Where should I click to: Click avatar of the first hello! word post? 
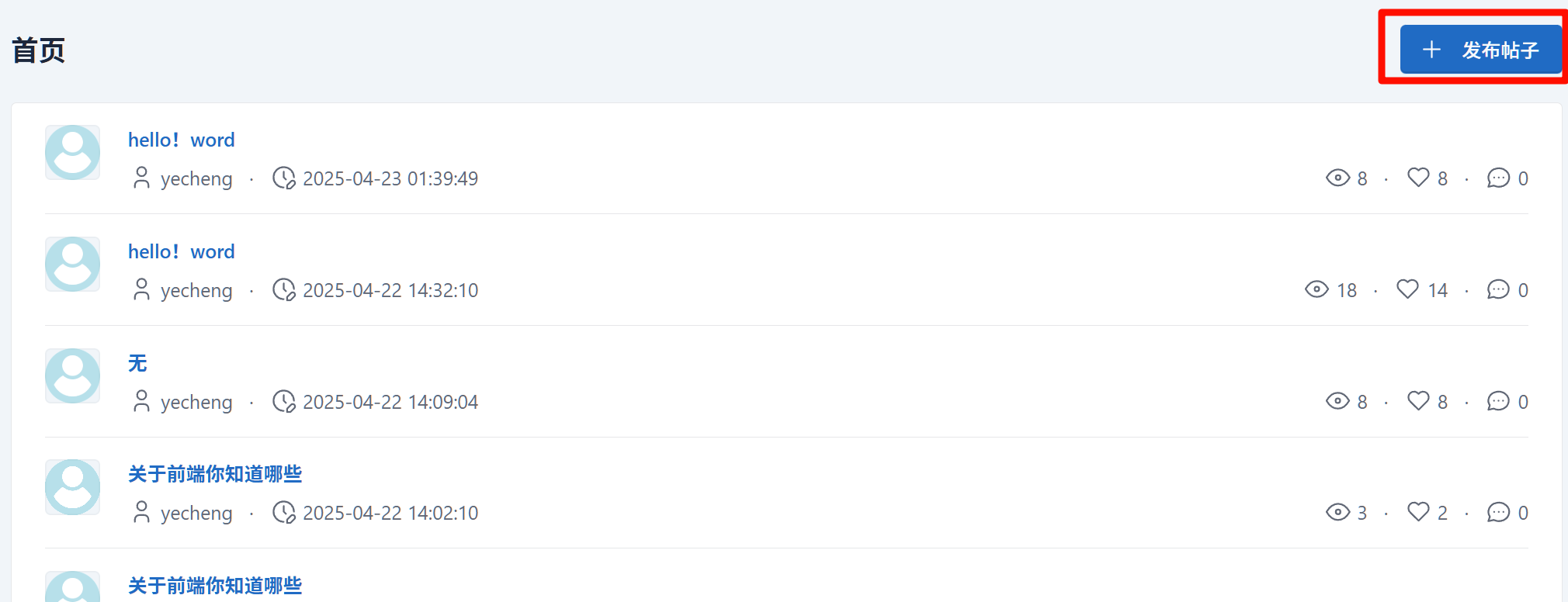tap(72, 153)
